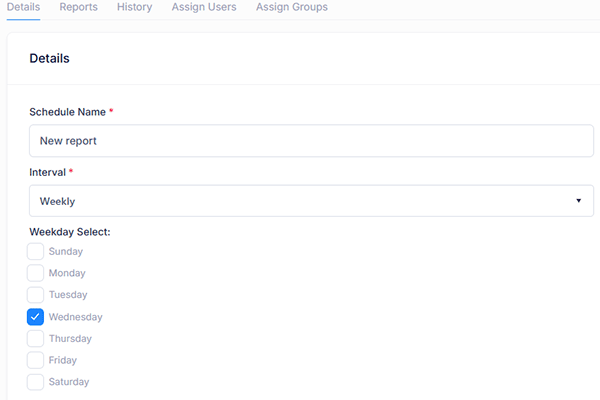Image resolution: width=600 pixels, height=400 pixels.
Task: Mark the Saturday checkbox
Action: 36,382
